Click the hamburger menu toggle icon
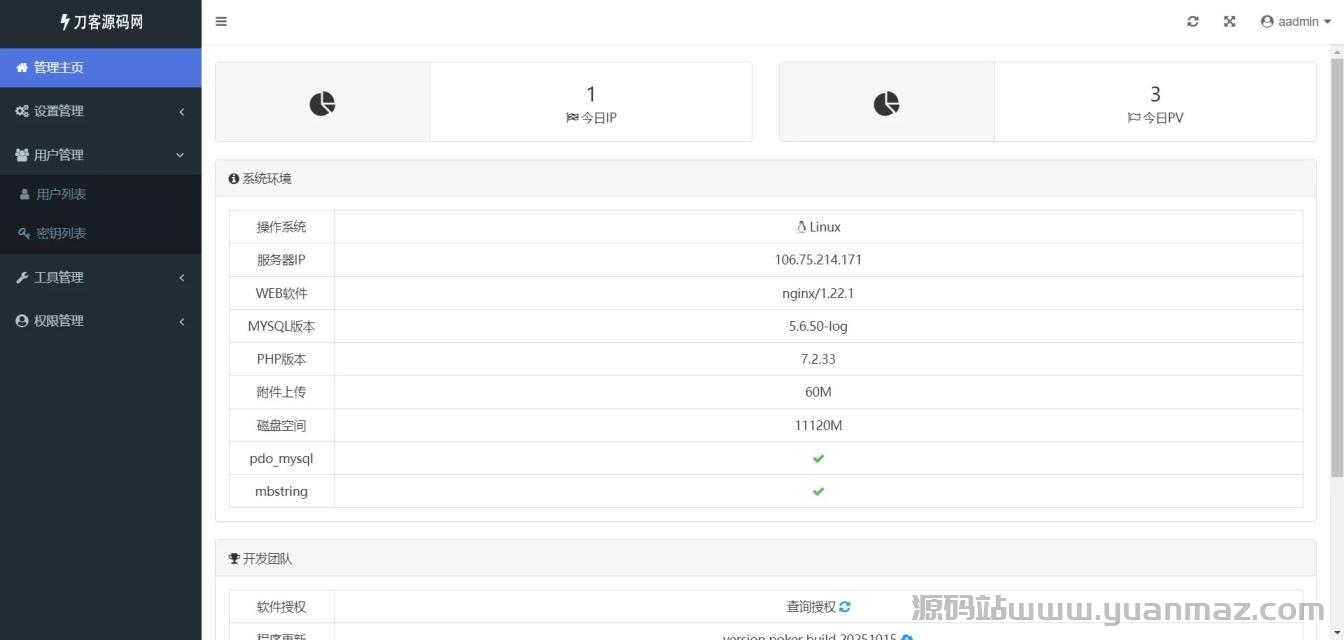 (221, 21)
